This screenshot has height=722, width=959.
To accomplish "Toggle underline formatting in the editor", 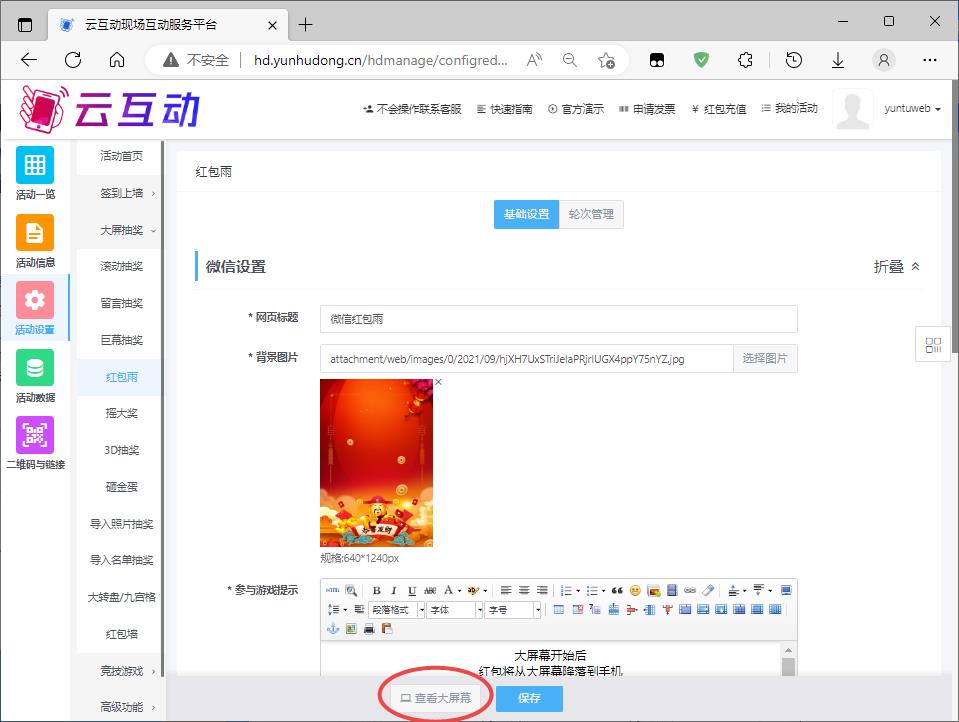I will pyautogui.click(x=412, y=590).
